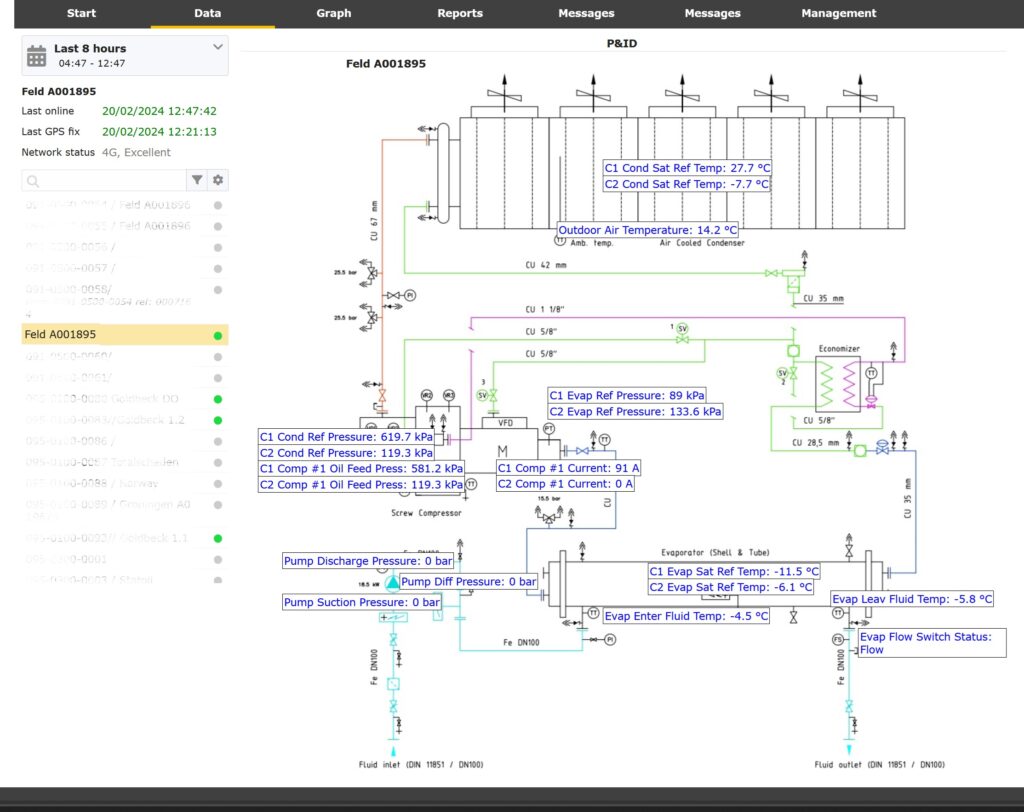Click the Screw Compressor caption
Screen dimensions: 1024x812
point(426,513)
